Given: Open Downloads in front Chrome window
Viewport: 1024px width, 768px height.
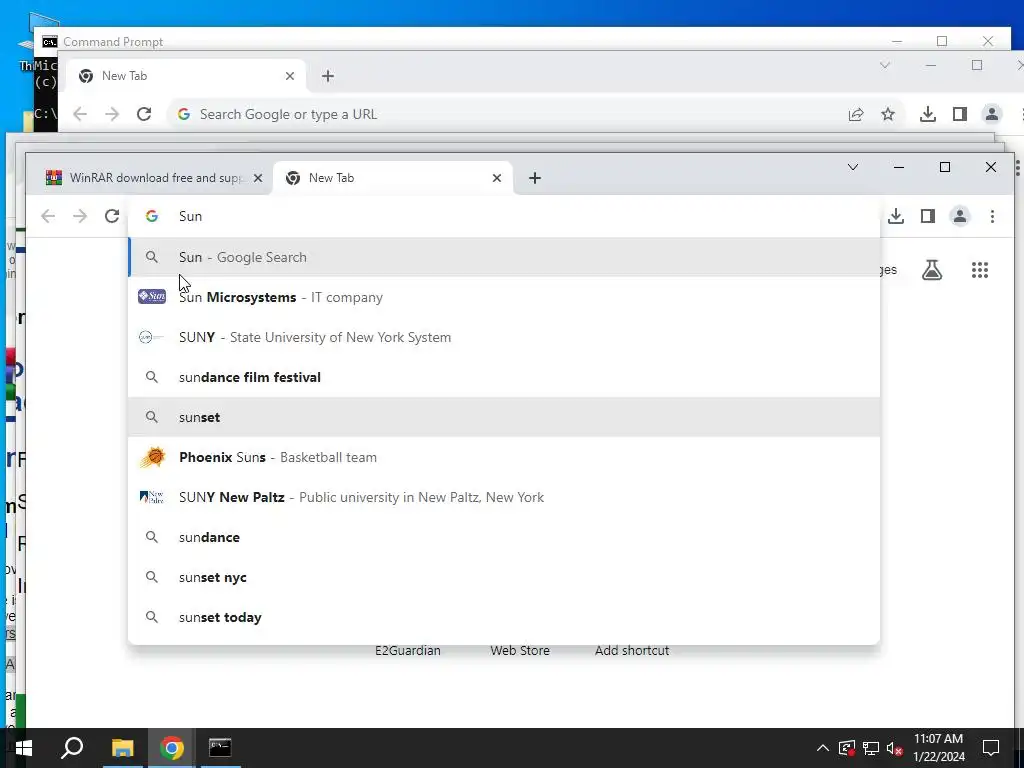Looking at the screenshot, I should click(x=896, y=216).
